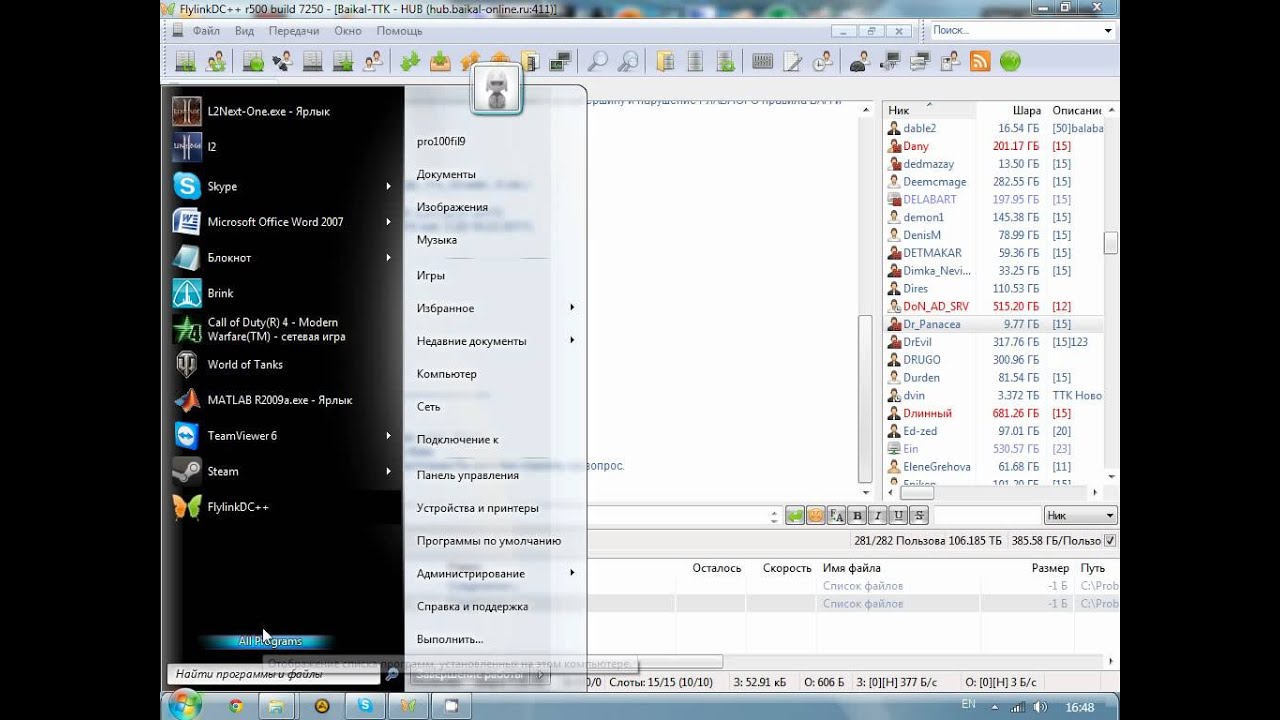Click the green double-arrow download queue icon

(409, 61)
